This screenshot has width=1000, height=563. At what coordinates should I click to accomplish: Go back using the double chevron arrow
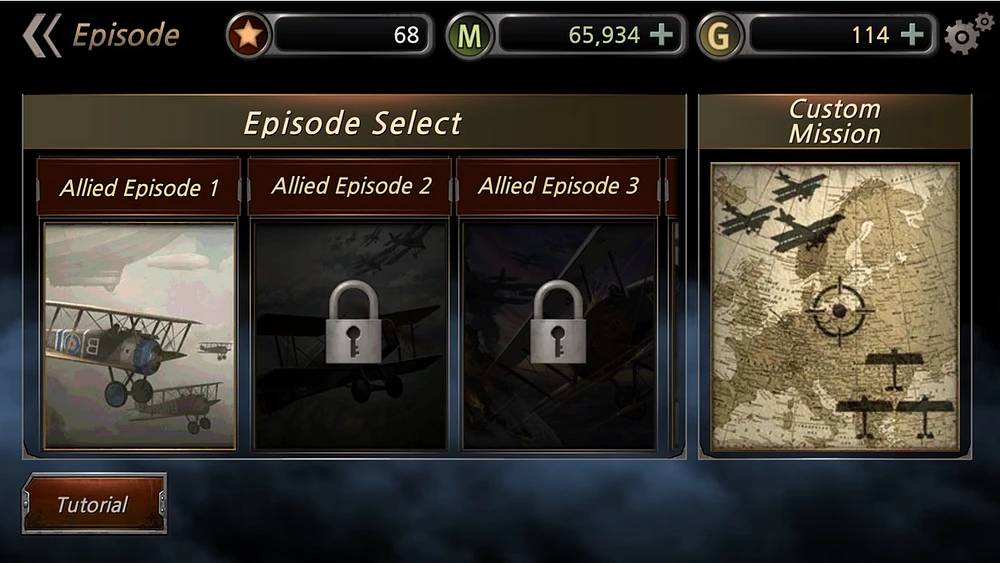42,36
